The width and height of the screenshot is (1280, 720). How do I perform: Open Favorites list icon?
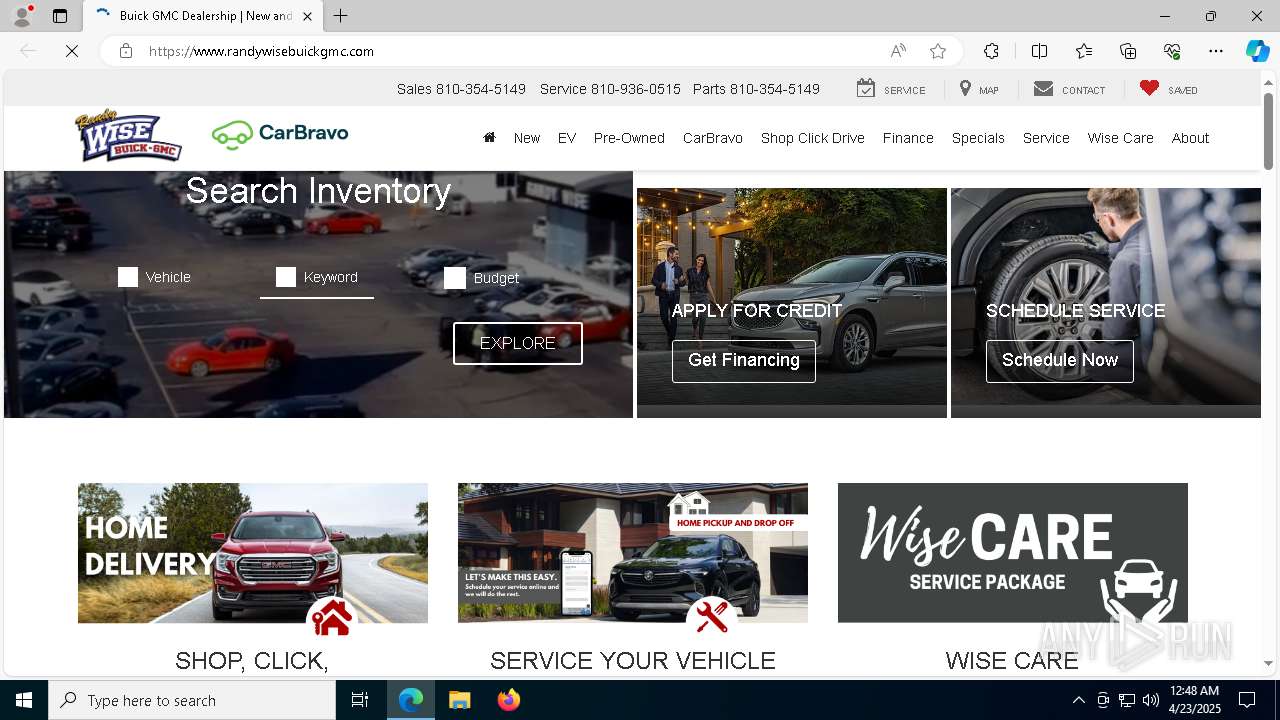point(1084,51)
